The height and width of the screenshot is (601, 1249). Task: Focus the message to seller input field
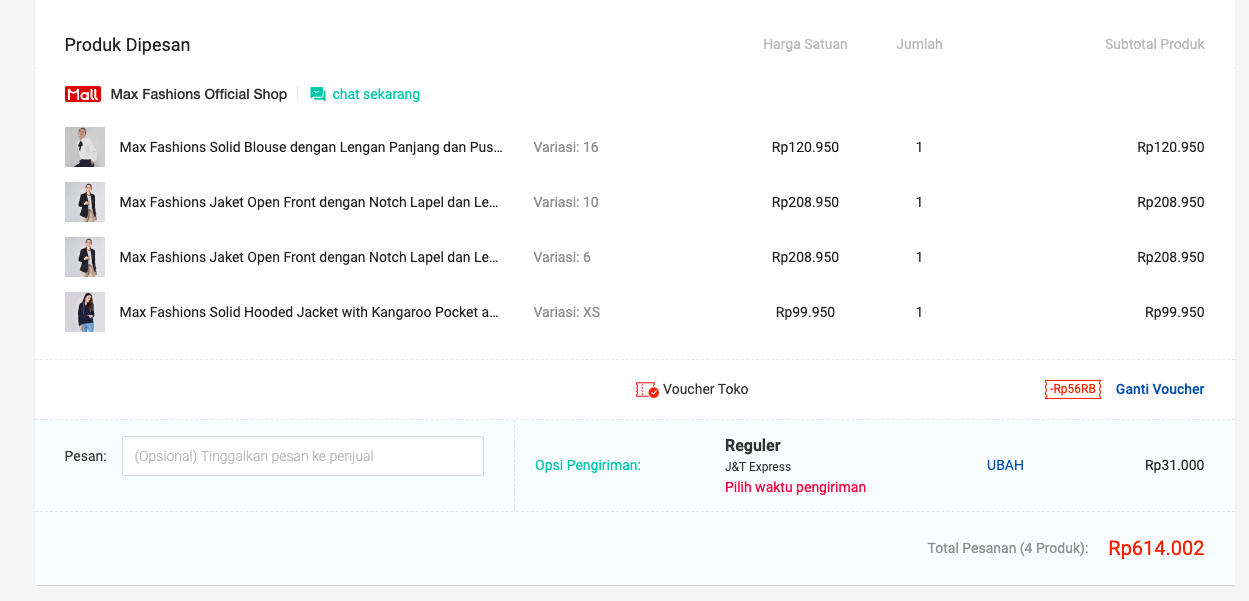click(303, 456)
